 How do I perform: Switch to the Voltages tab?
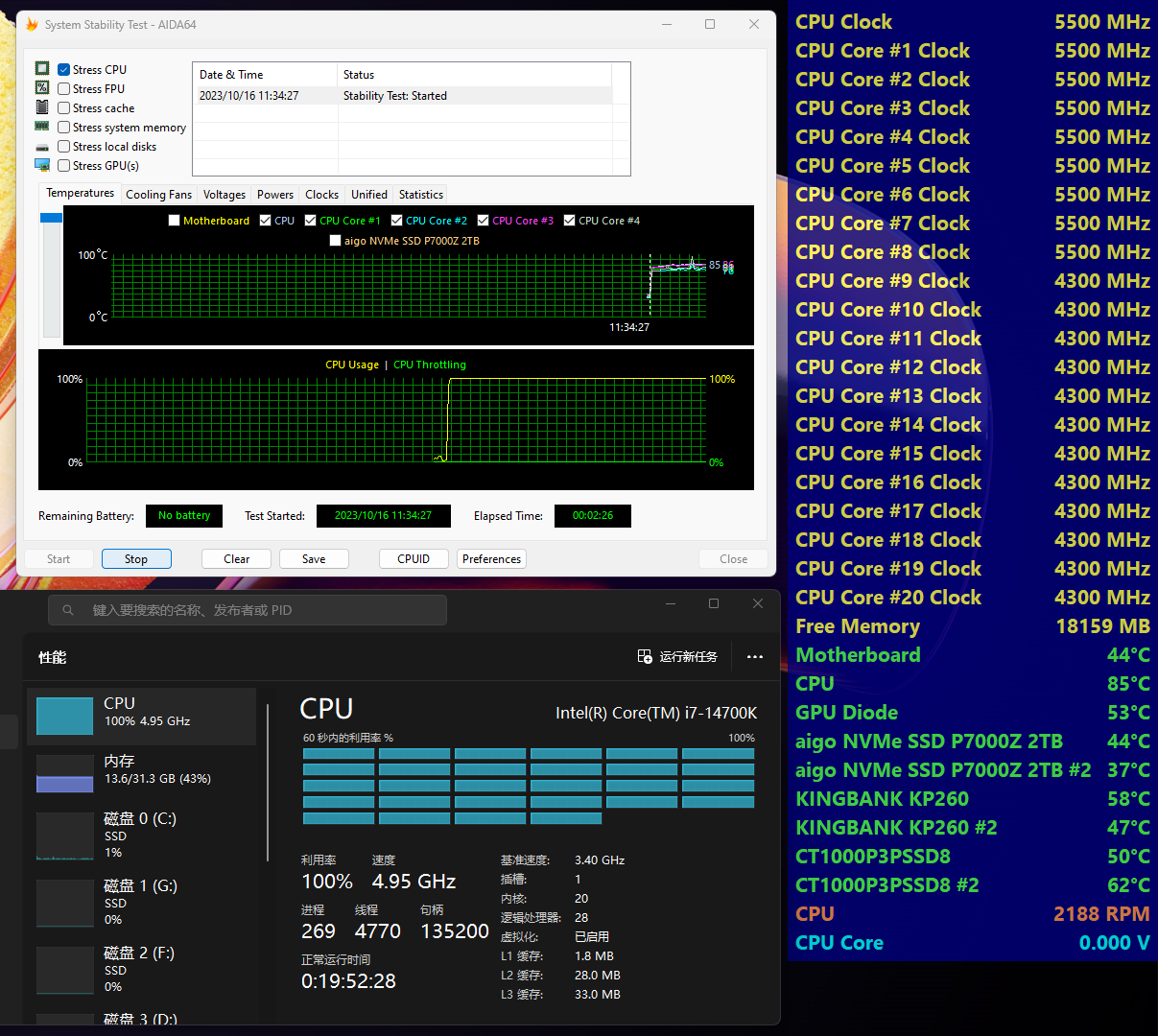[x=225, y=194]
